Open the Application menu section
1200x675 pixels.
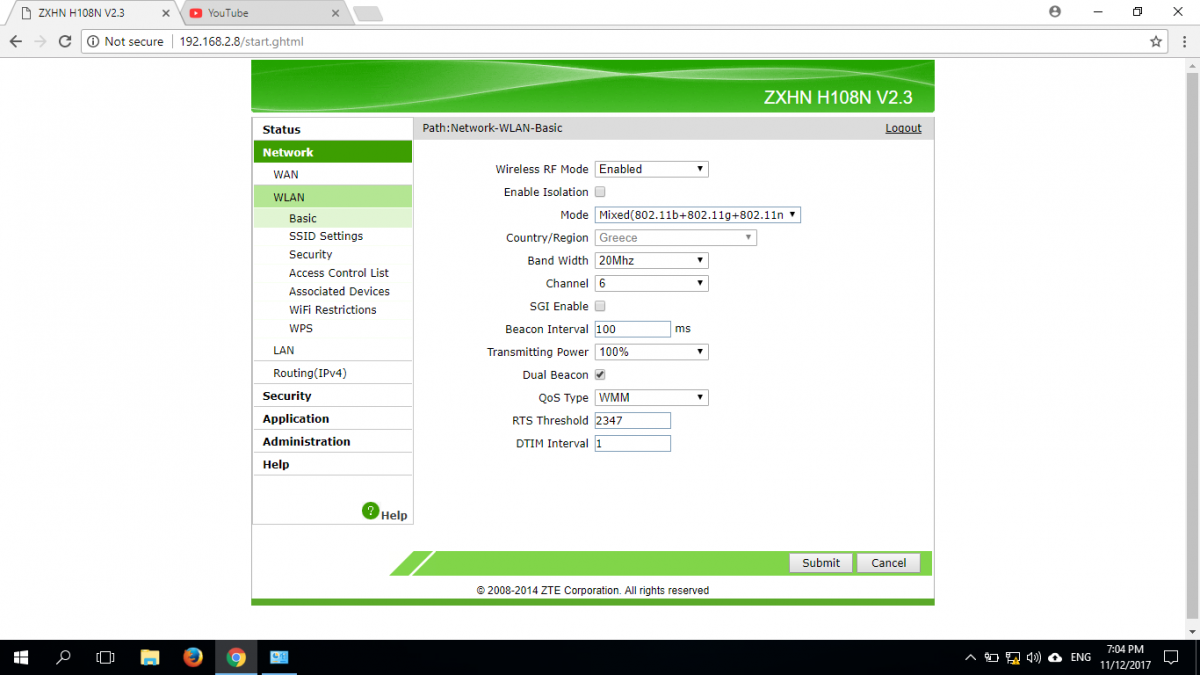click(332, 419)
